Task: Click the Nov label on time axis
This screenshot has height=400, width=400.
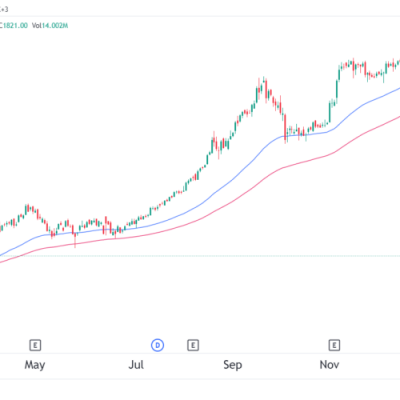Action: tap(329, 365)
